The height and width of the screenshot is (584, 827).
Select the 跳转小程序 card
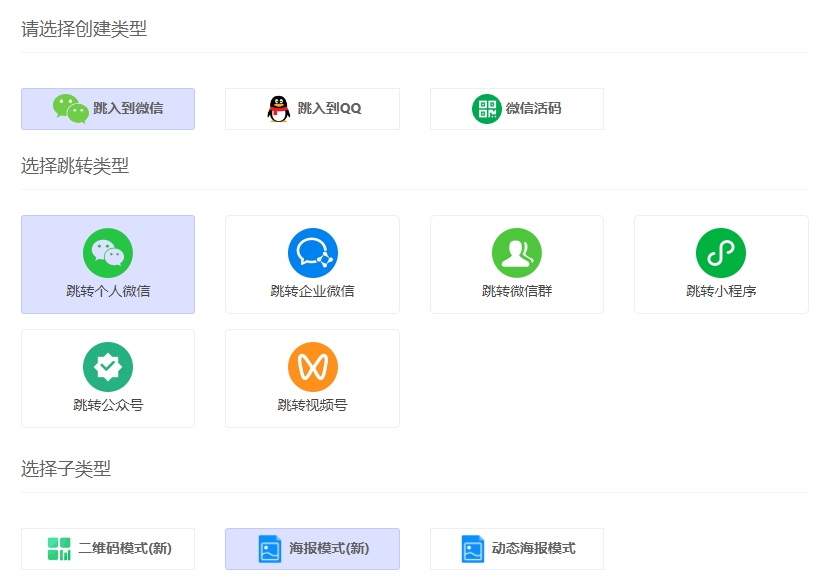coord(721,264)
